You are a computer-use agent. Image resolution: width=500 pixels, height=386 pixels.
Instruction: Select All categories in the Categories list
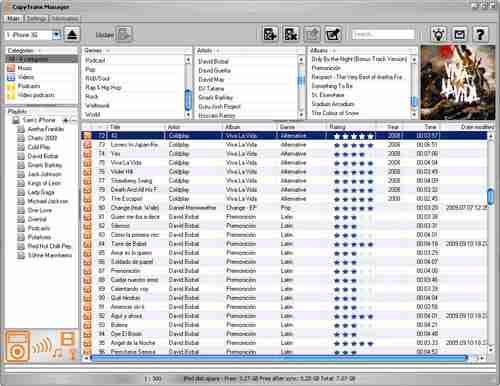click(x=41, y=59)
